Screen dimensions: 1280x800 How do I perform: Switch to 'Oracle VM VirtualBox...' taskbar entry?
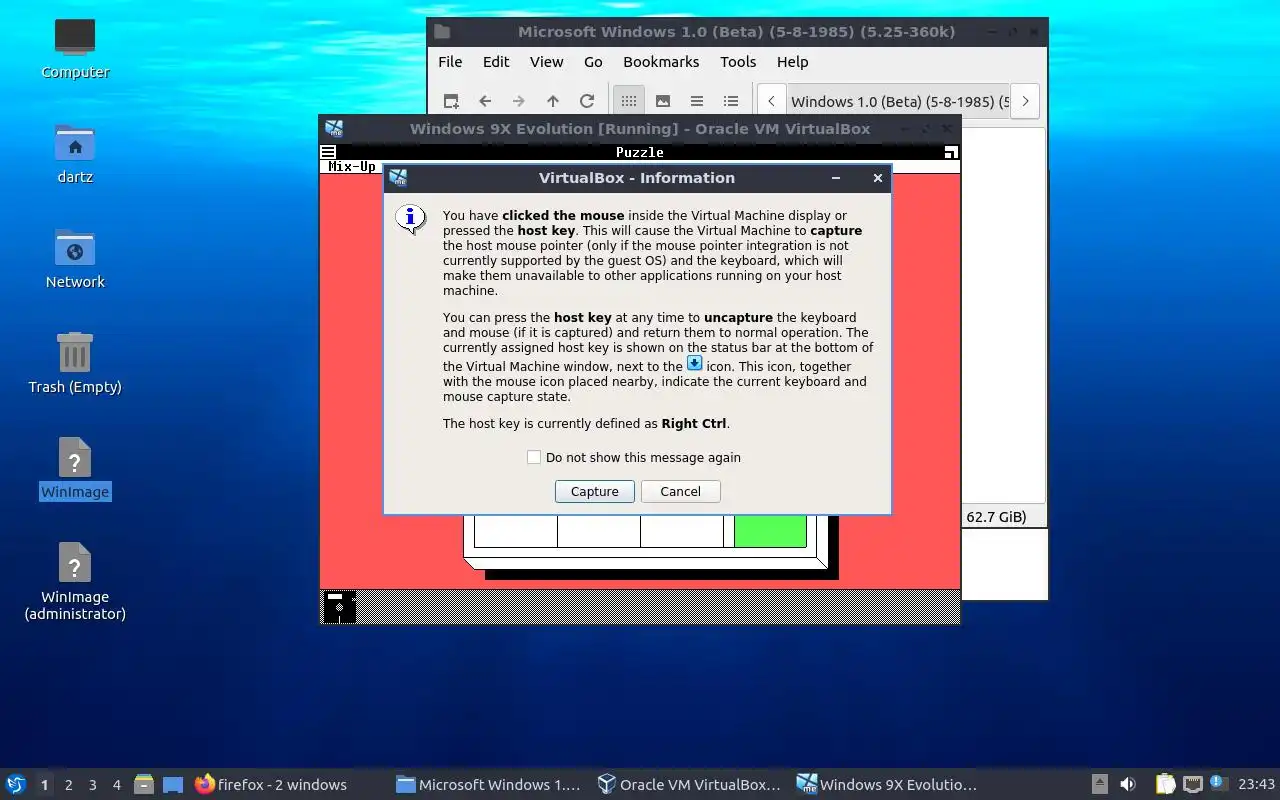tap(689, 785)
